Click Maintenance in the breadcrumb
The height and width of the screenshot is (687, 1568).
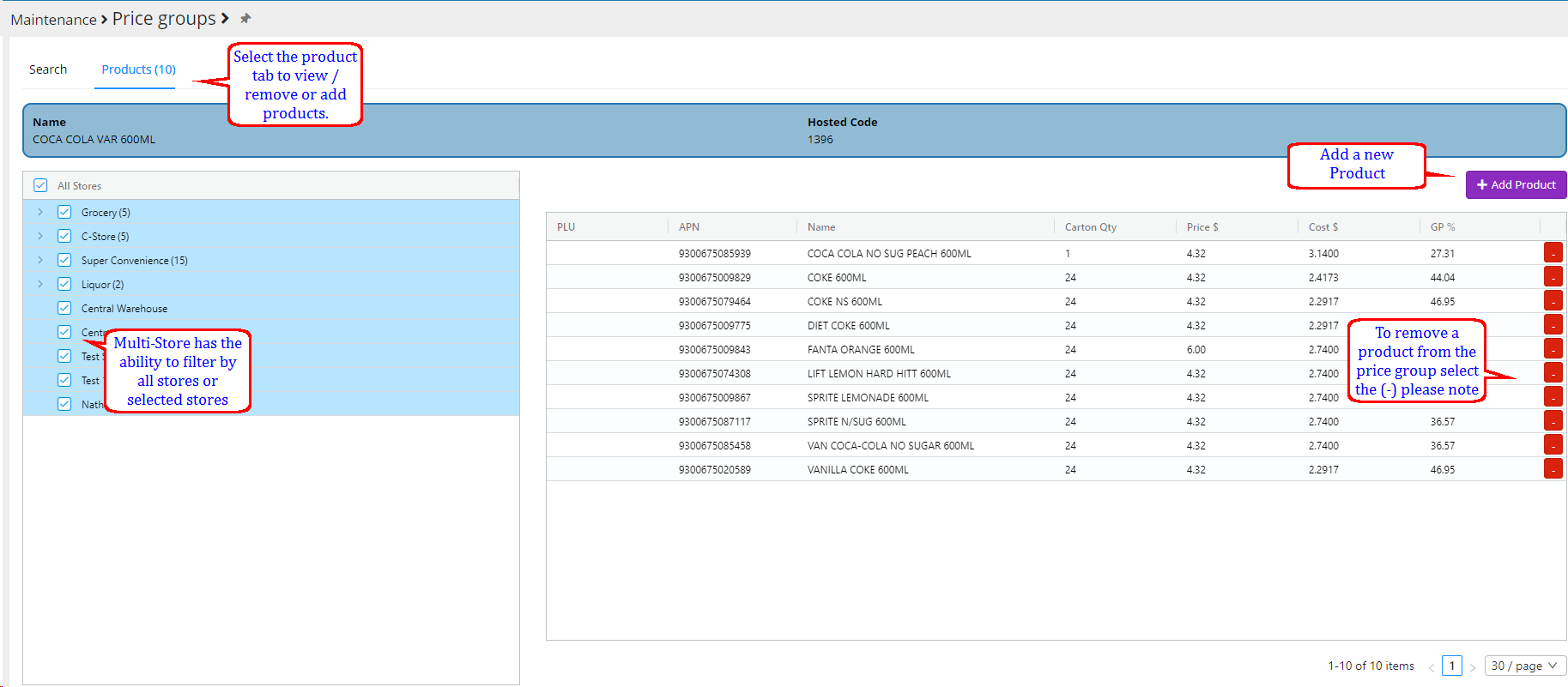tap(53, 20)
